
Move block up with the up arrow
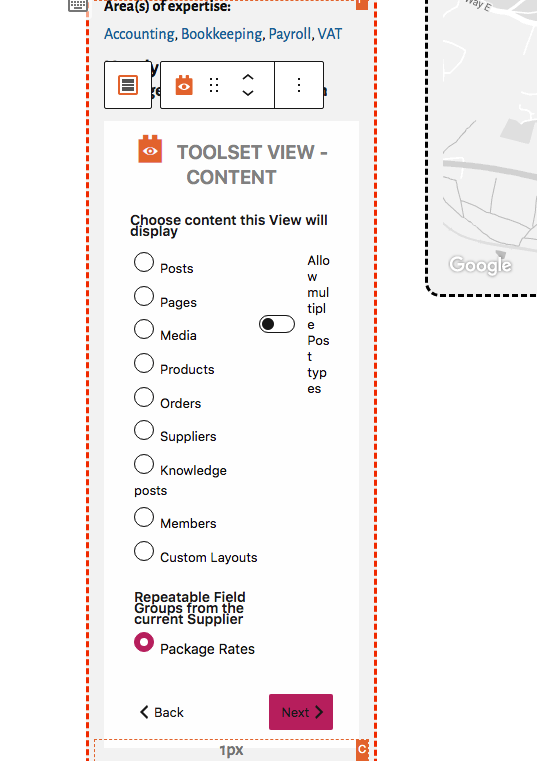click(x=248, y=77)
